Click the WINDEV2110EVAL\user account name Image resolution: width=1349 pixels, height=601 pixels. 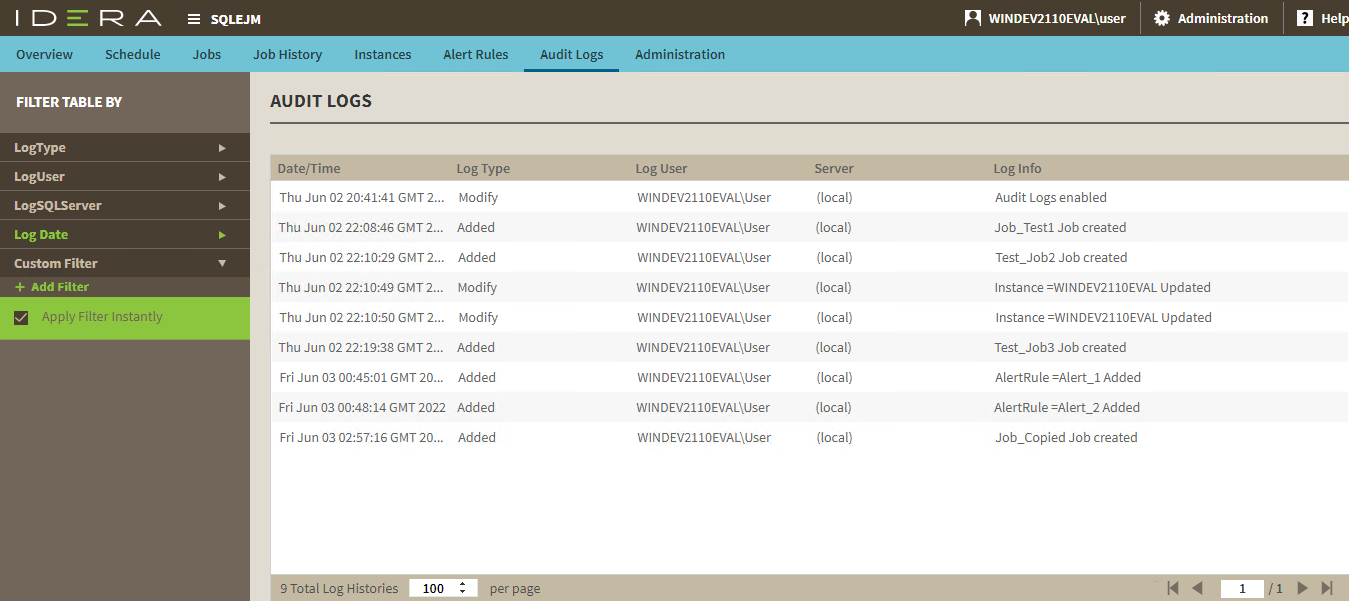1057,19
